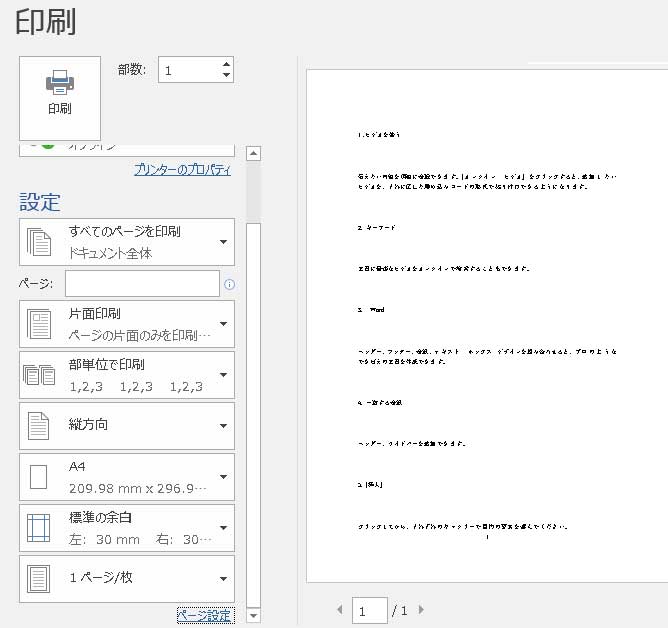The width and height of the screenshot is (668, 628).
Task: Open the 部単位で印刷 collation dropdown
Action: pyautogui.click(x=127, y=375)
